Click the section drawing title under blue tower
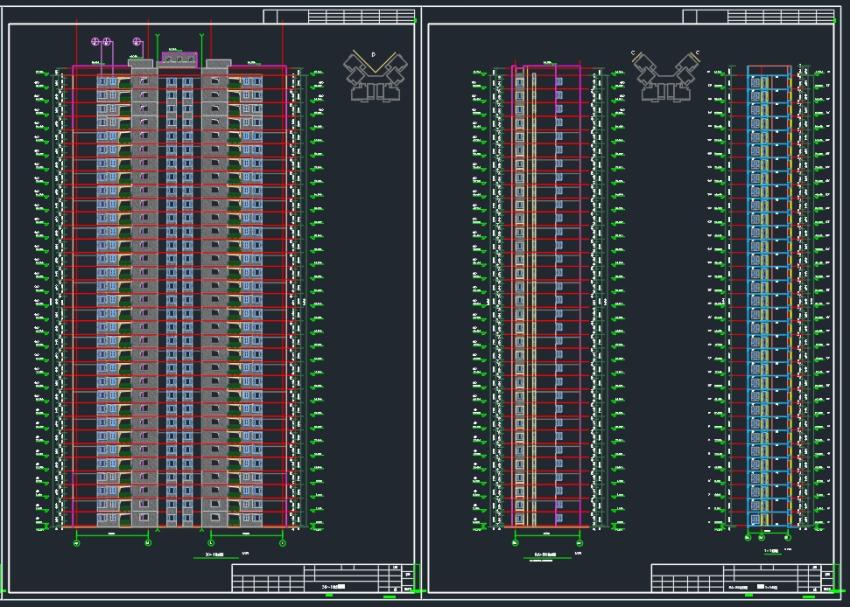850x607 pixels. pos(771,549)
